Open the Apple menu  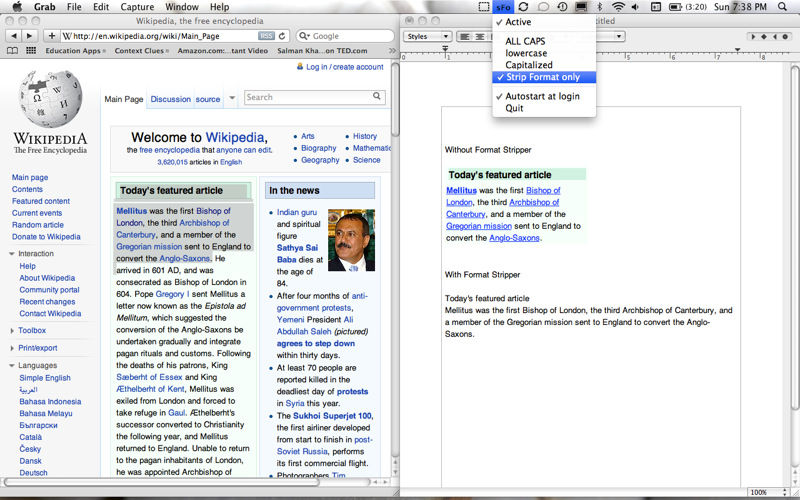point(17,7)
